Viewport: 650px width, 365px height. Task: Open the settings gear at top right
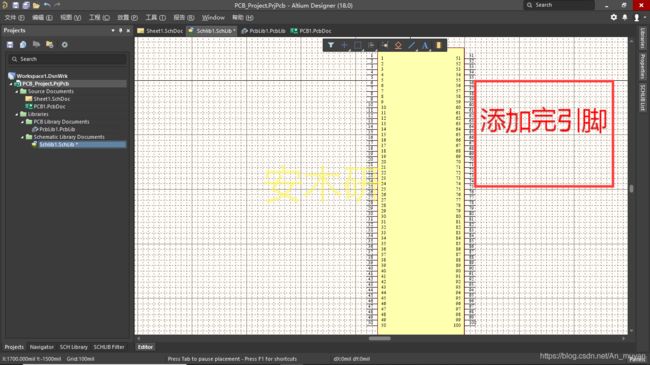(614, 17)
